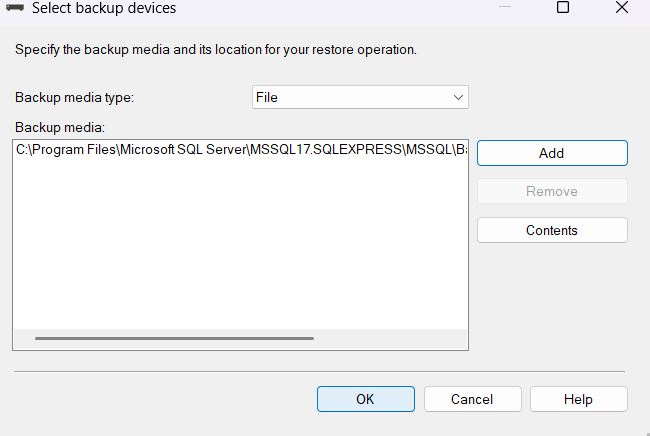Open Help for this dialog
Image resolution: width=650 pixels, height=436 pixels.
[x=578, y=399]
